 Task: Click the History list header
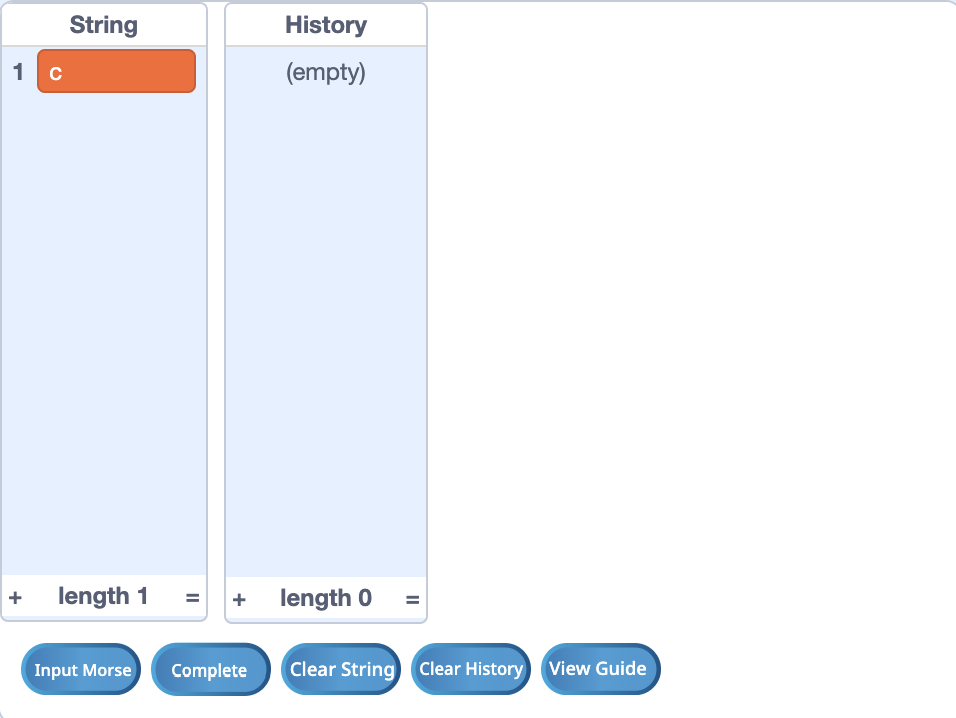coord(326,25)
